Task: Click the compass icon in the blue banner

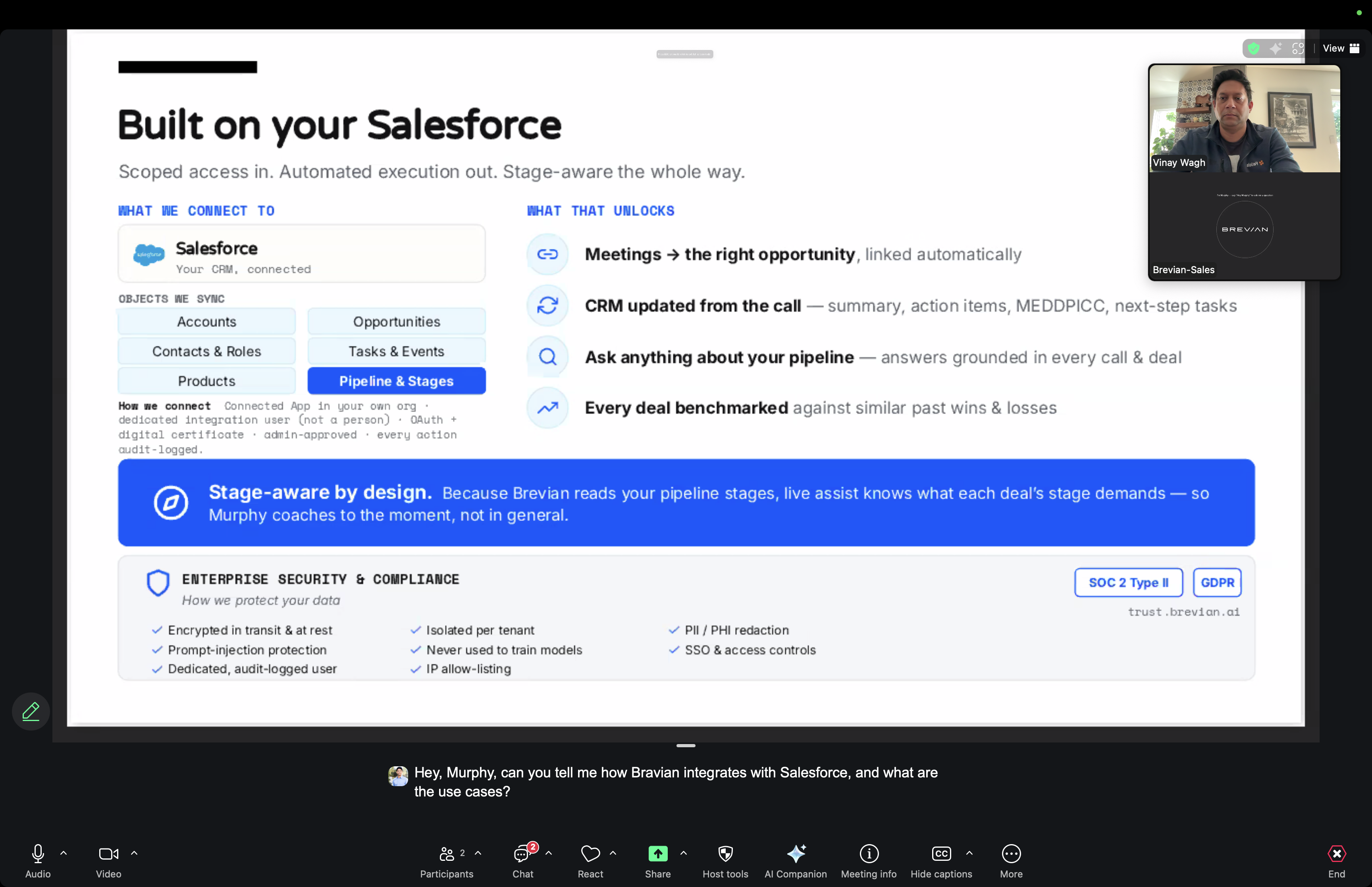Action: (171, 503)
